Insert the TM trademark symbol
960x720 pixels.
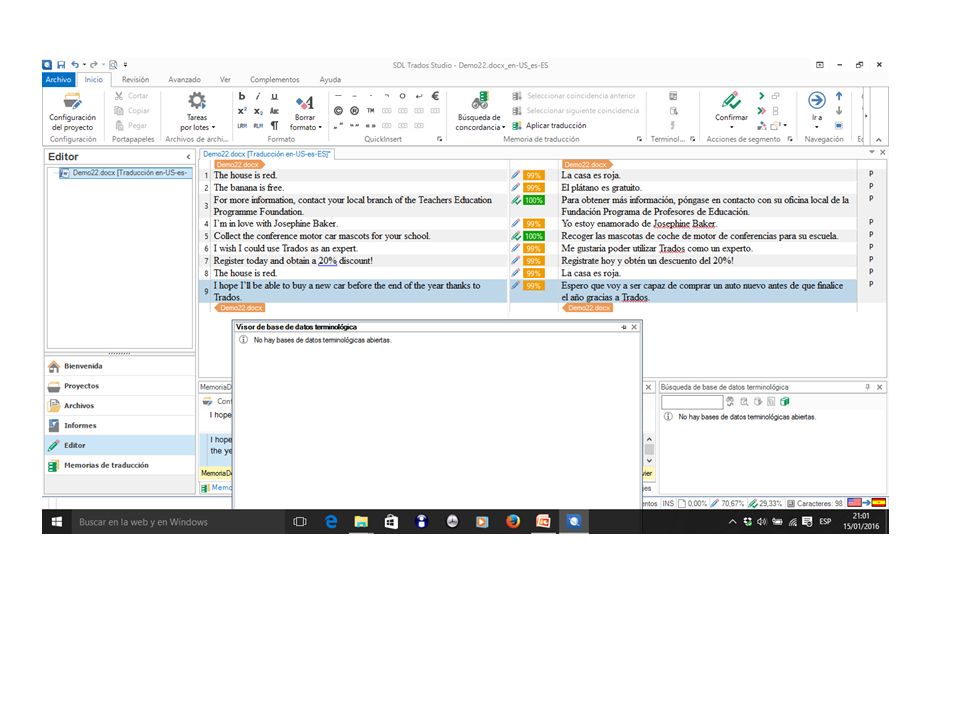point(370,111)
